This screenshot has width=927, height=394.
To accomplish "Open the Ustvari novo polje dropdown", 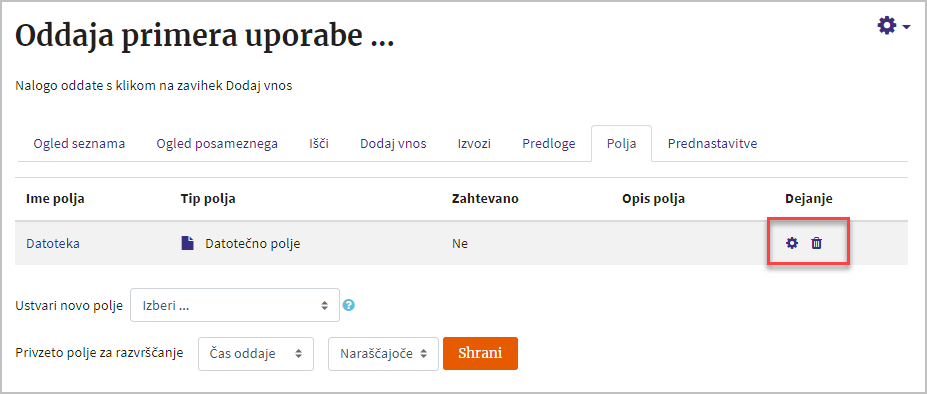I will [x=235, y=305].
